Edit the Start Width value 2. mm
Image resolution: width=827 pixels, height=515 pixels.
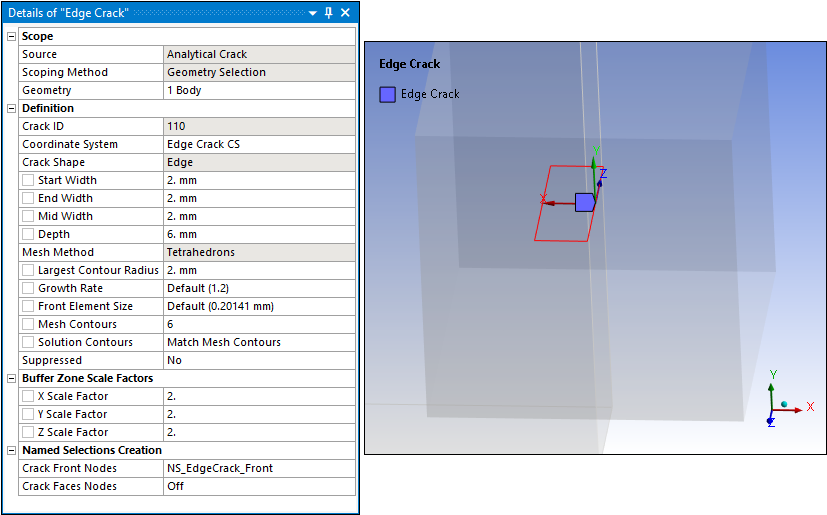[259, 180]
